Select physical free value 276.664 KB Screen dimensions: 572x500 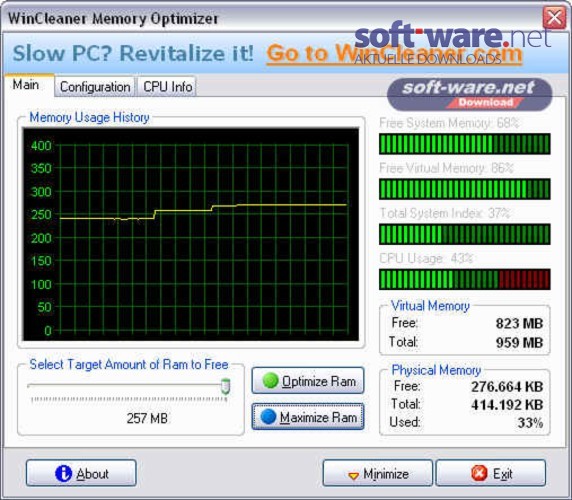507,387
